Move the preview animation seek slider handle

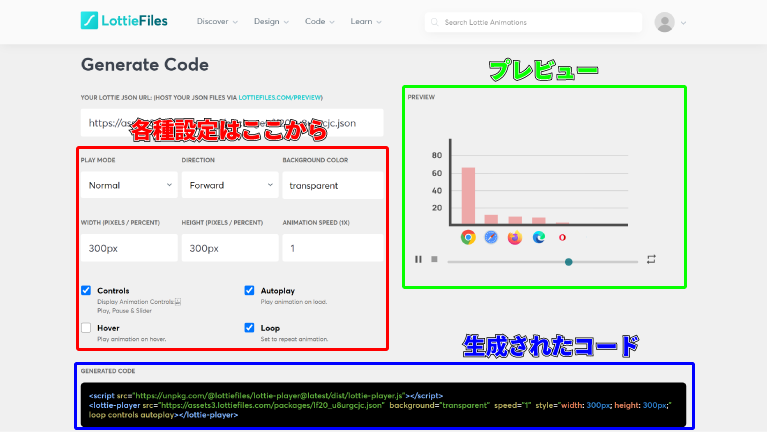(568, 262)
